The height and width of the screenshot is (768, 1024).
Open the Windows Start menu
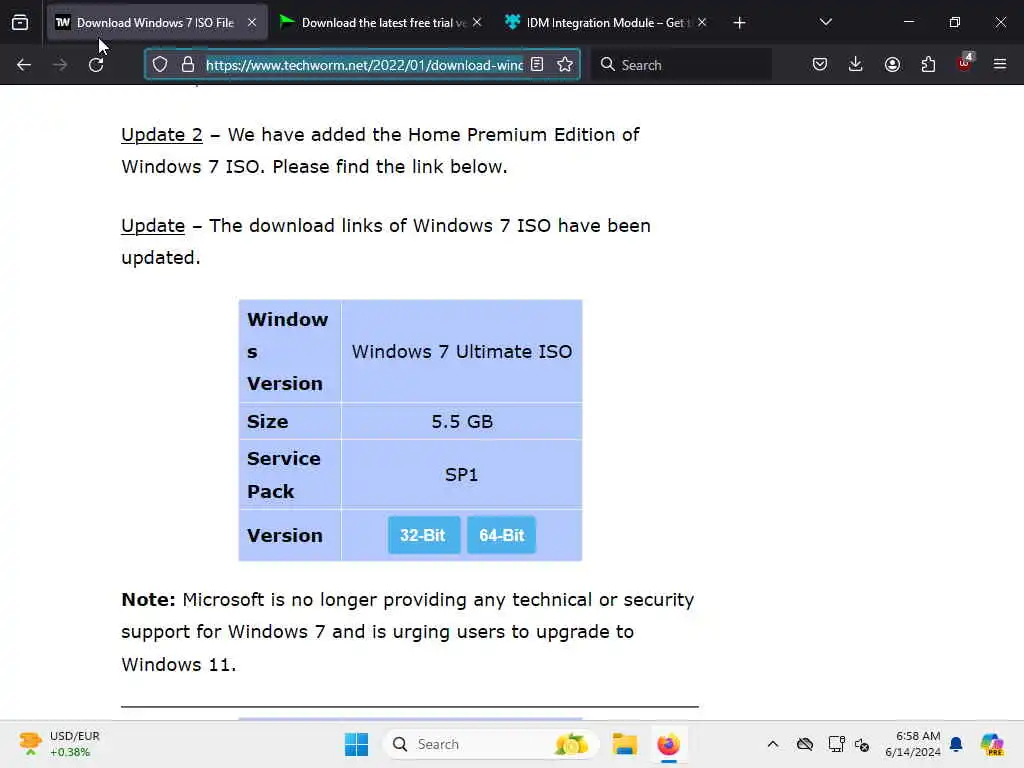(x=357, y=744)
